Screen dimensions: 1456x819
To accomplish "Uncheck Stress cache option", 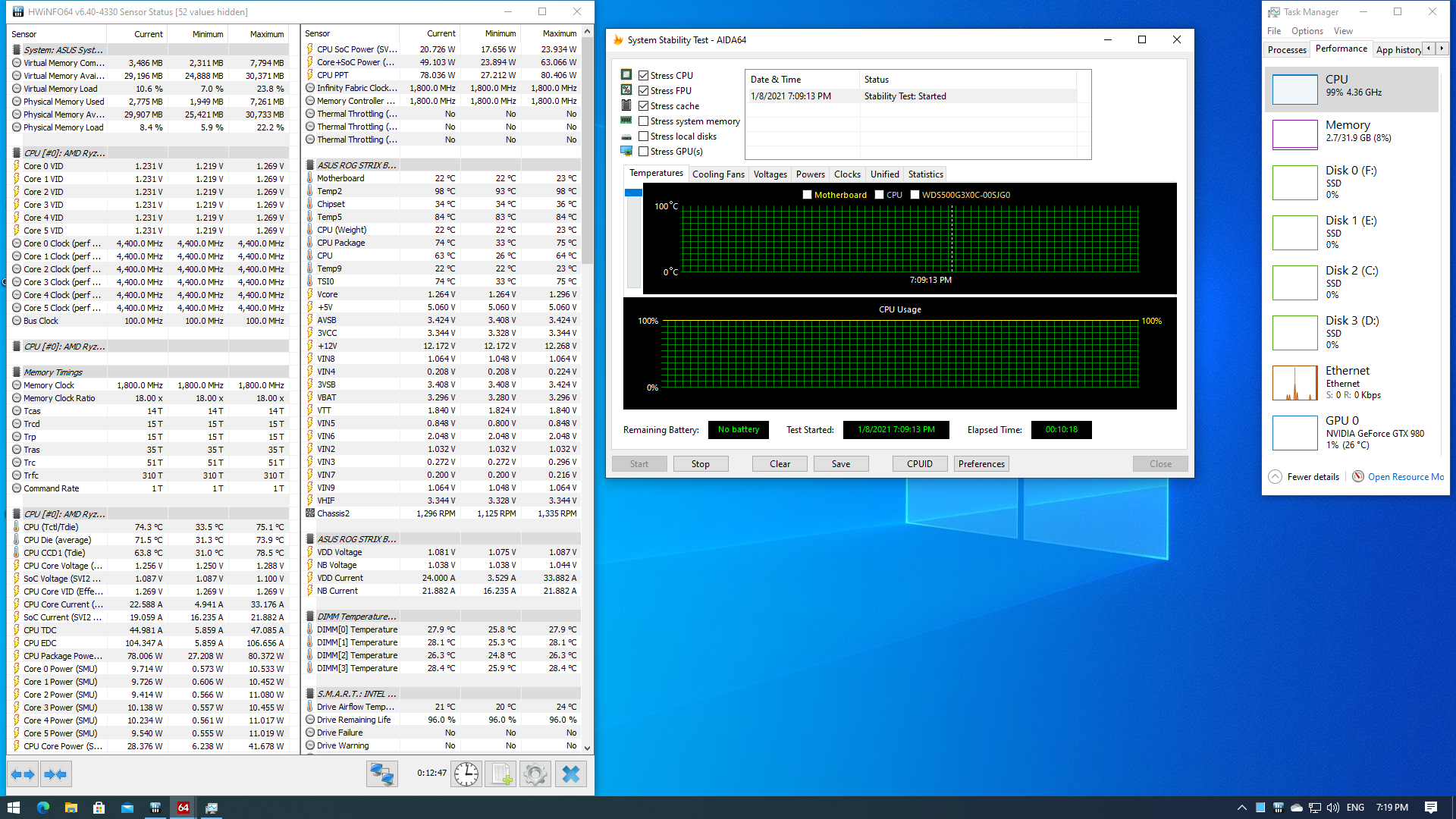I will (x=644, y=105).
